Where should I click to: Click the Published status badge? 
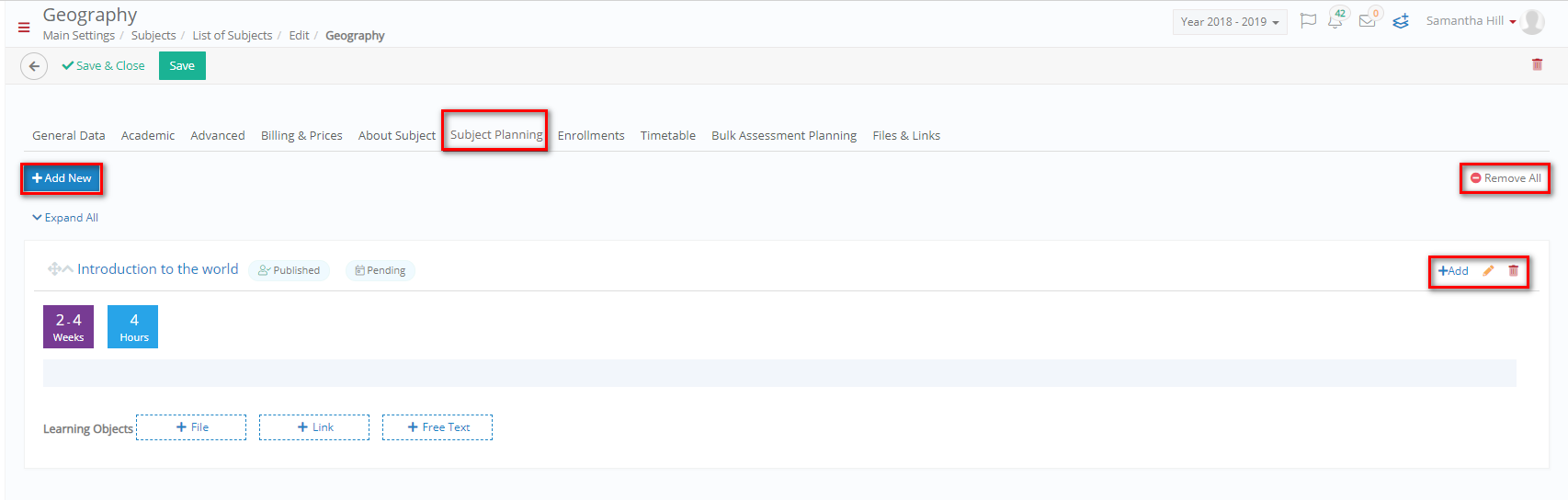[x=290, y=270]
